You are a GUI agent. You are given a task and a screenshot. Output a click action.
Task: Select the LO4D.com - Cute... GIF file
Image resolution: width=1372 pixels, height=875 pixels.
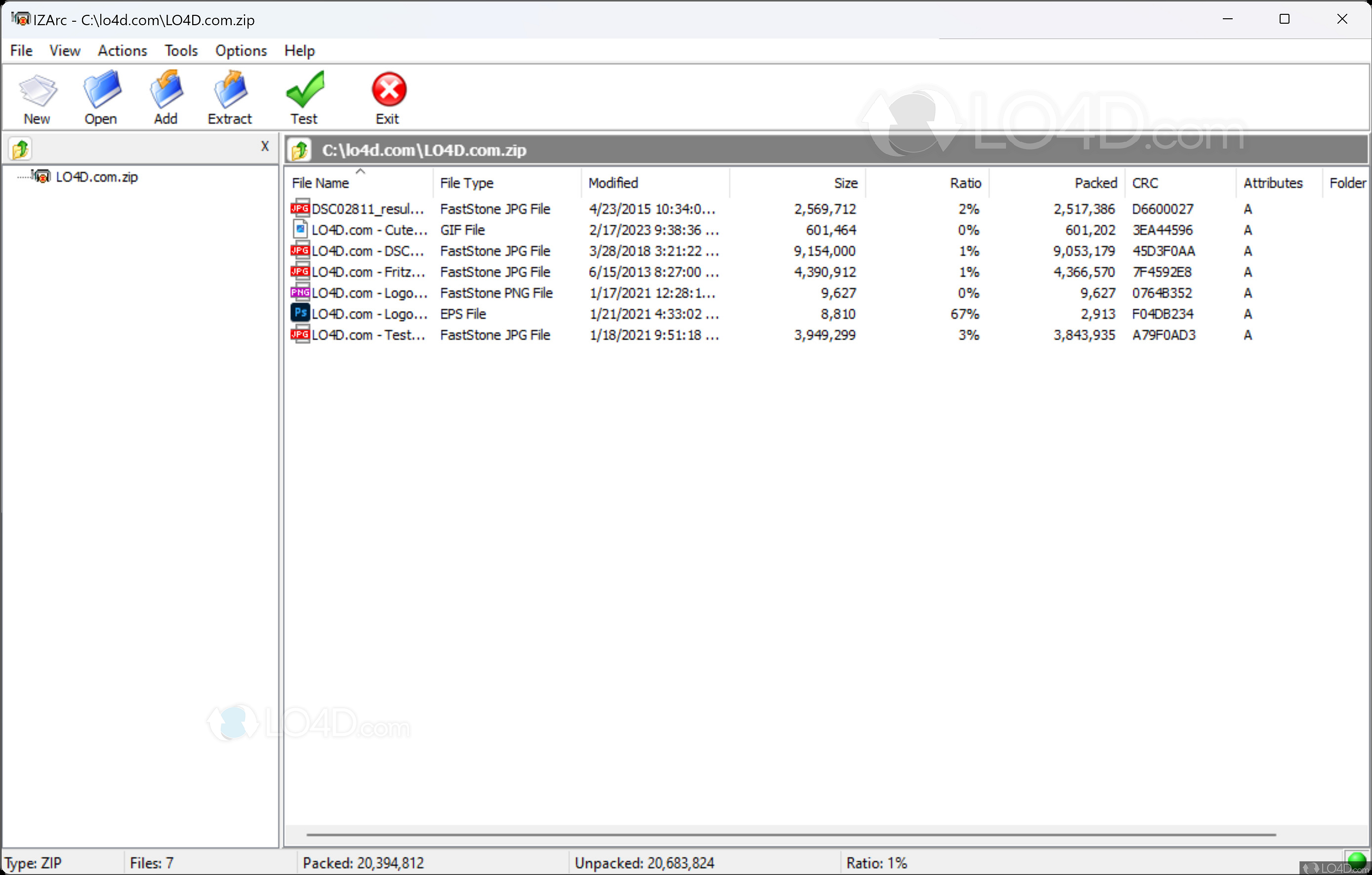369,231
